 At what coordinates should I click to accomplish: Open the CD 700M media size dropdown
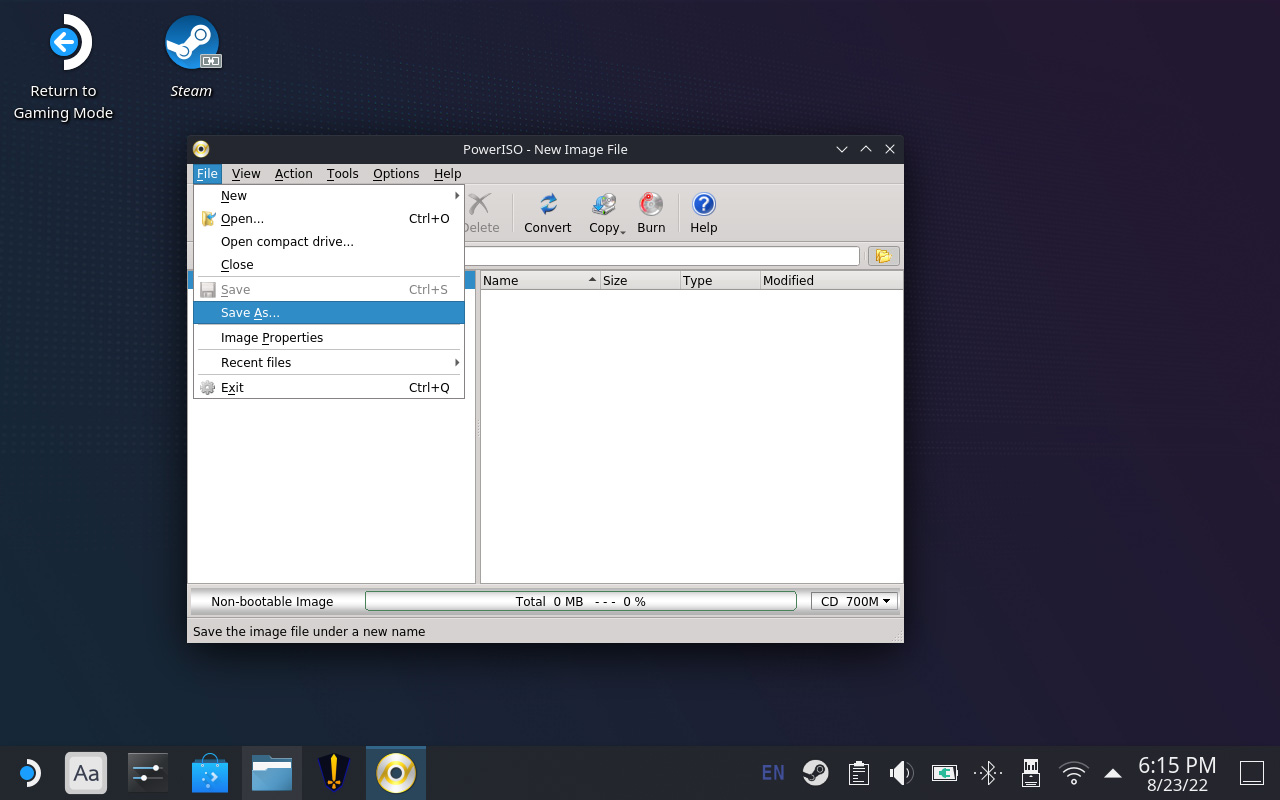coord(855,601)
